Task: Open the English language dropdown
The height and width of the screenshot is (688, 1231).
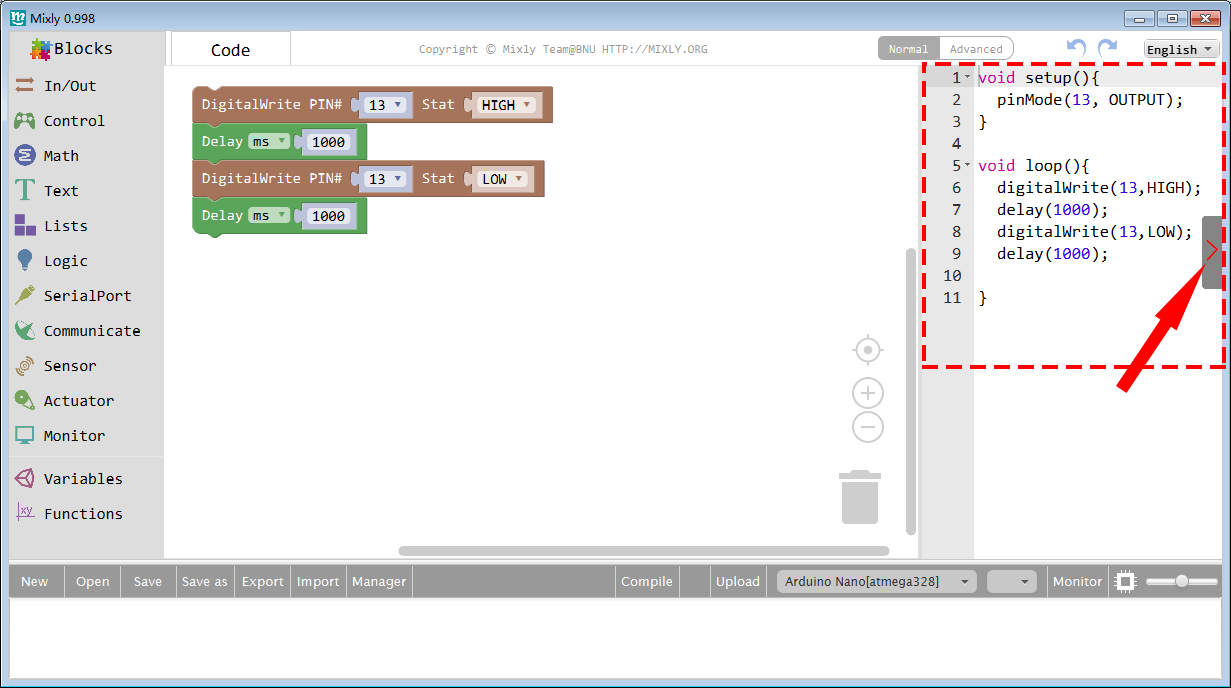Action: pyautogui.click(x=1180, y=48)
